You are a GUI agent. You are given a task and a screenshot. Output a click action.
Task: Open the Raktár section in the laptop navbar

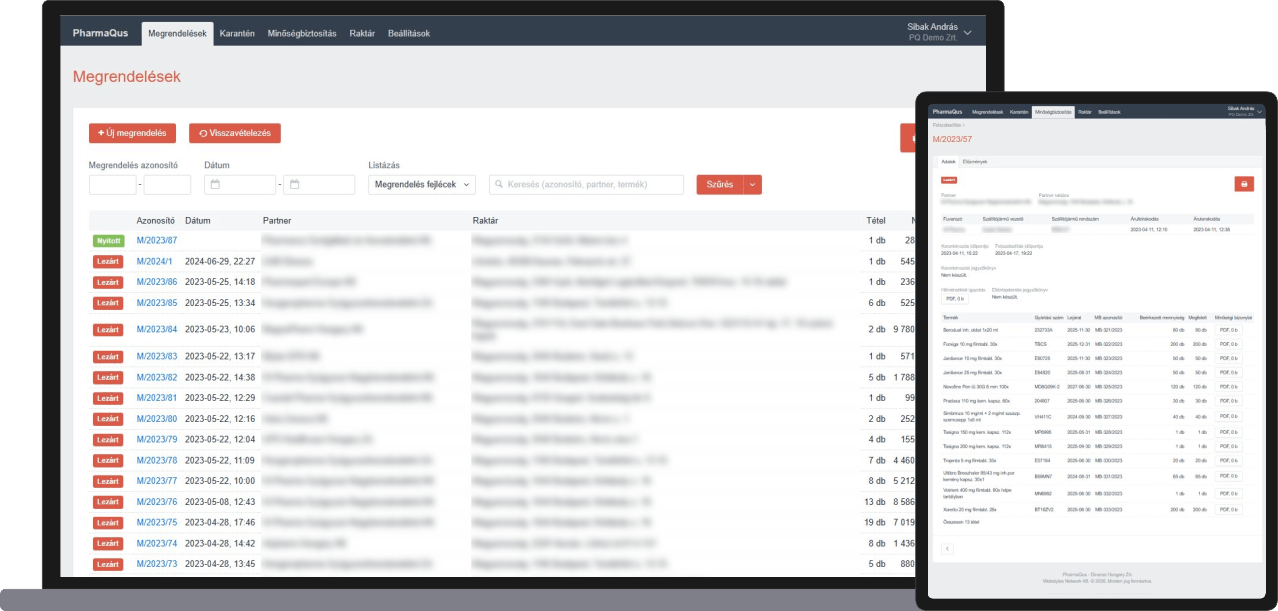tap(362, 33)
